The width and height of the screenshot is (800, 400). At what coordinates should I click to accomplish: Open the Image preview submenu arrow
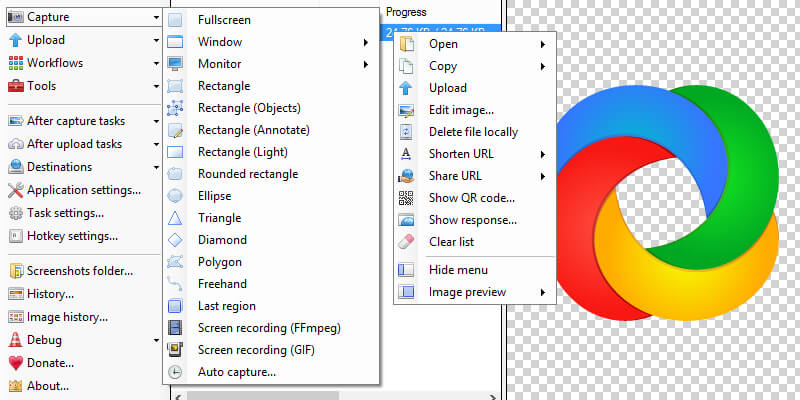(x=542, y=292)
